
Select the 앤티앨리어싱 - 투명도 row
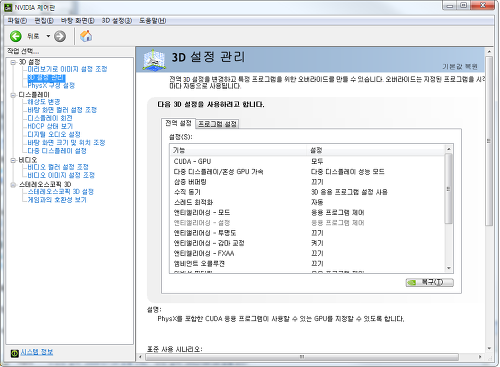coord(307,233)
